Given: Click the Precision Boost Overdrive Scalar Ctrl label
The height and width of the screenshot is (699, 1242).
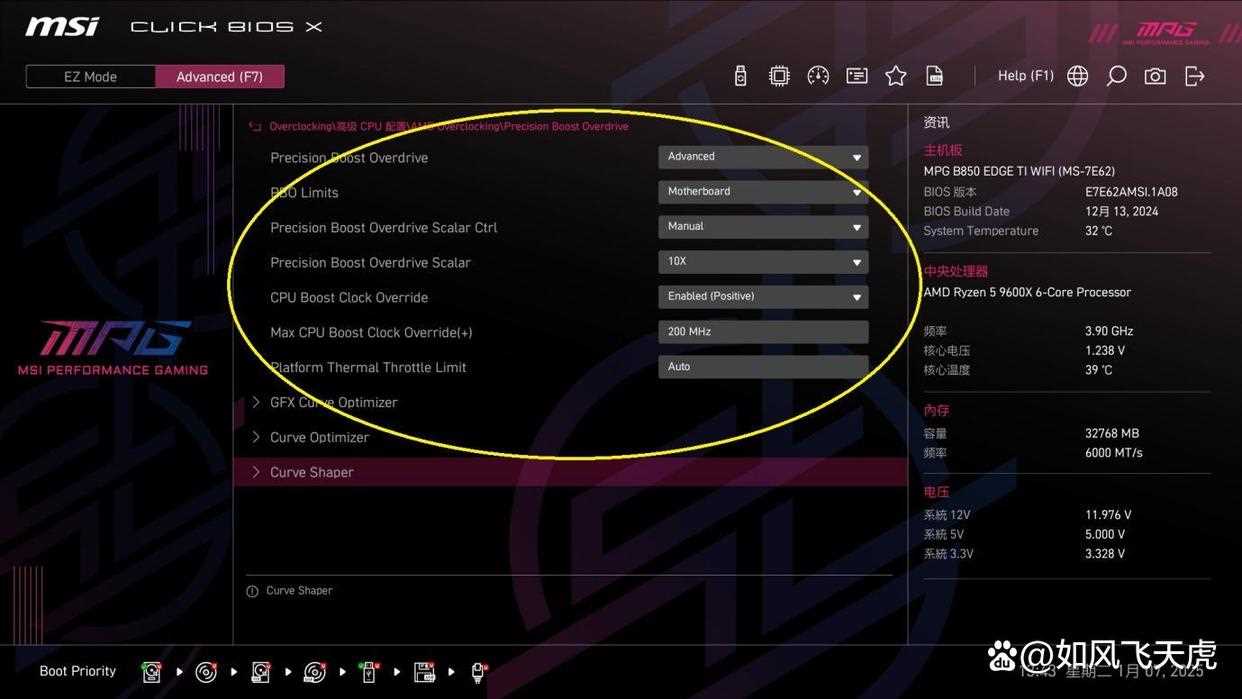Looking at the screenshot, I should (x=383, y=227).
